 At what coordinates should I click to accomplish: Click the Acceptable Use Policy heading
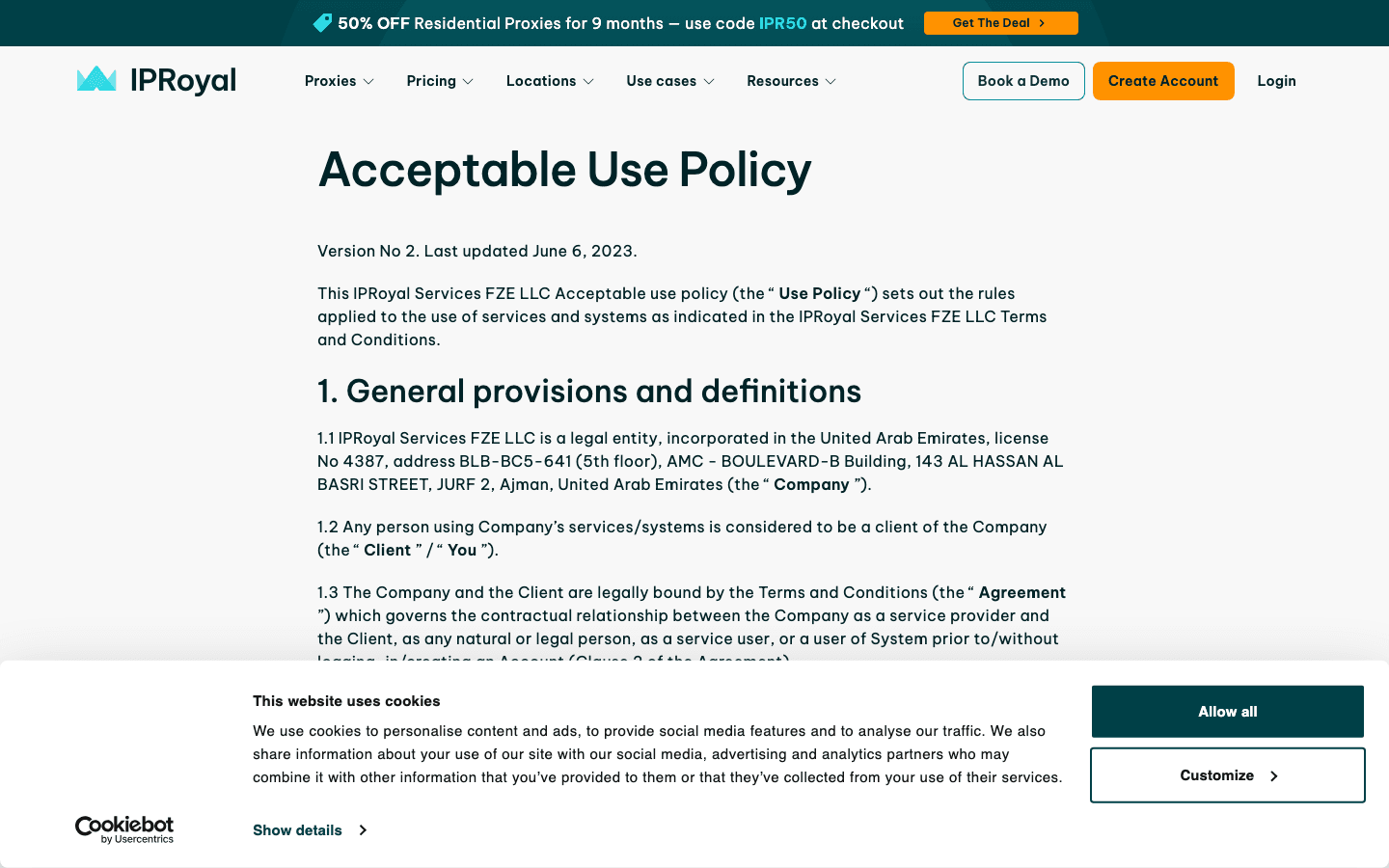pos(564,170)
